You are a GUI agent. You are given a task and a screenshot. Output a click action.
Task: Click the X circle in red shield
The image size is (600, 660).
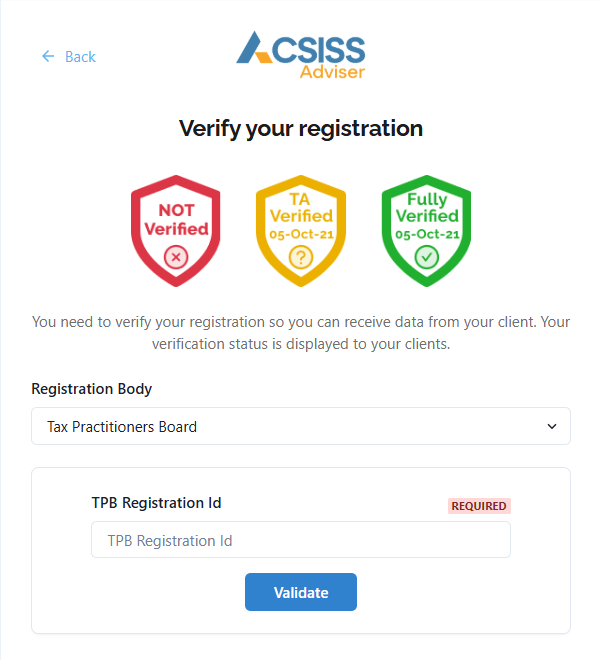(176, 258)
